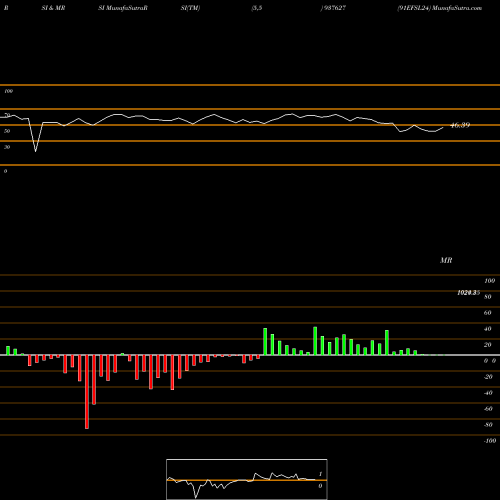This screenshot has height=500, width=500.
Task: Click the 100 axis label of RSI chart
Action: pos(9,91)
